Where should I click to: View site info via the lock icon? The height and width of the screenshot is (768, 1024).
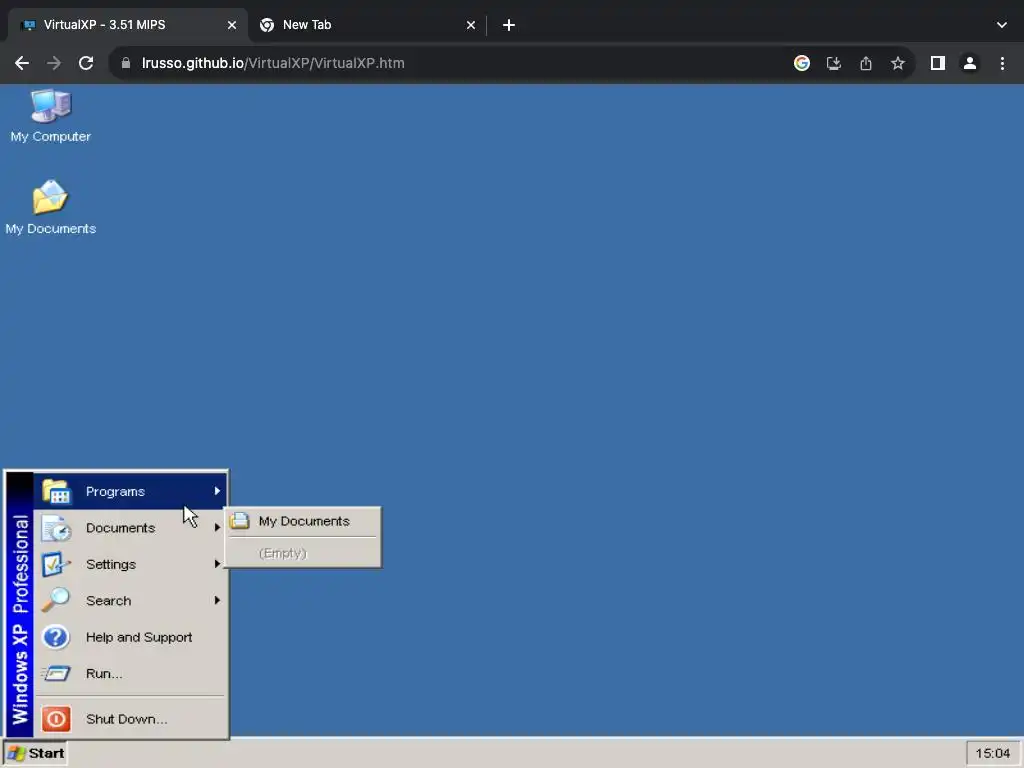click(x=126, y=63)
